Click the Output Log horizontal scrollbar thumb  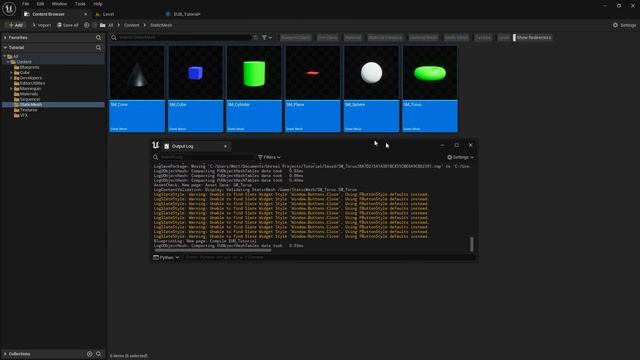[213, 250]
